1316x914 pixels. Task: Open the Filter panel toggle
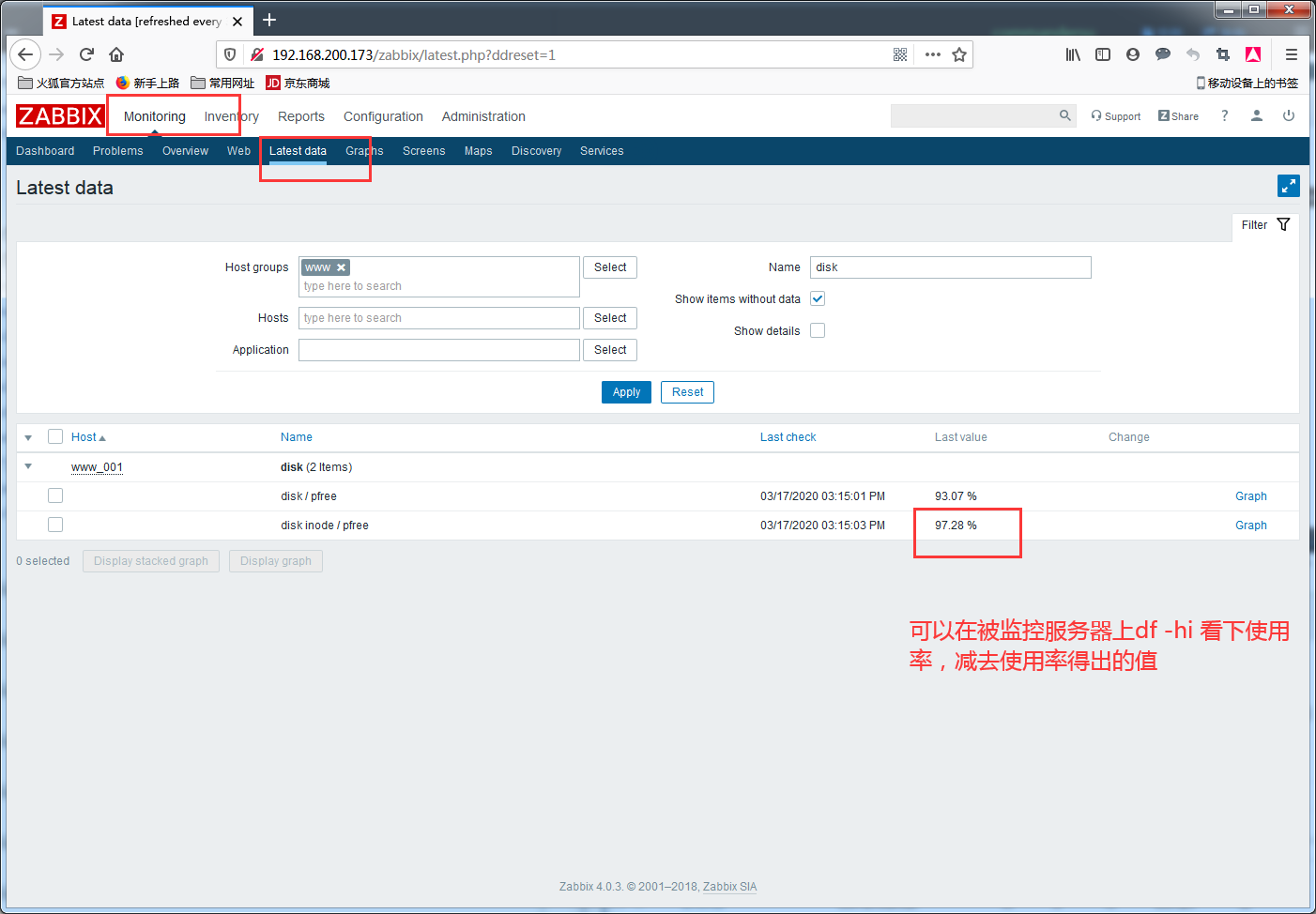pyautogui.click(x=1265, y=225)
